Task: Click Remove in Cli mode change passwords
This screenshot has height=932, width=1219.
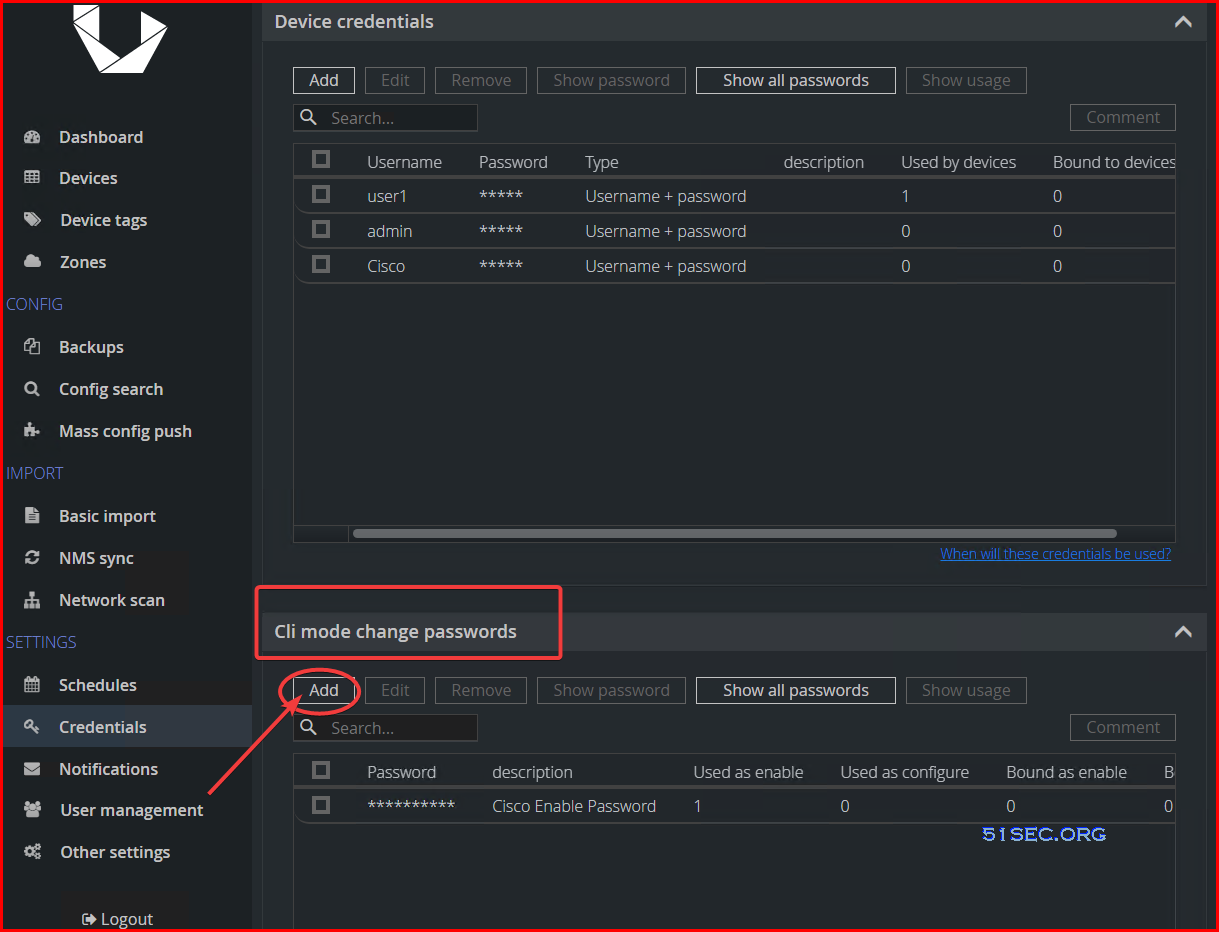Action: 481,690
